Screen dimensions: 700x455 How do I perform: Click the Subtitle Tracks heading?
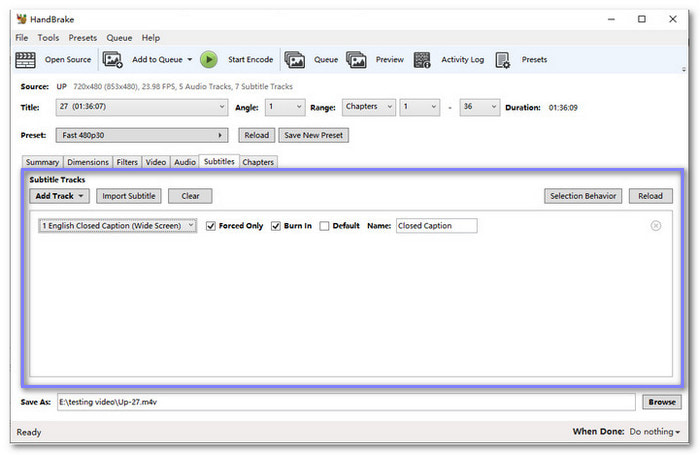point(57,180)
